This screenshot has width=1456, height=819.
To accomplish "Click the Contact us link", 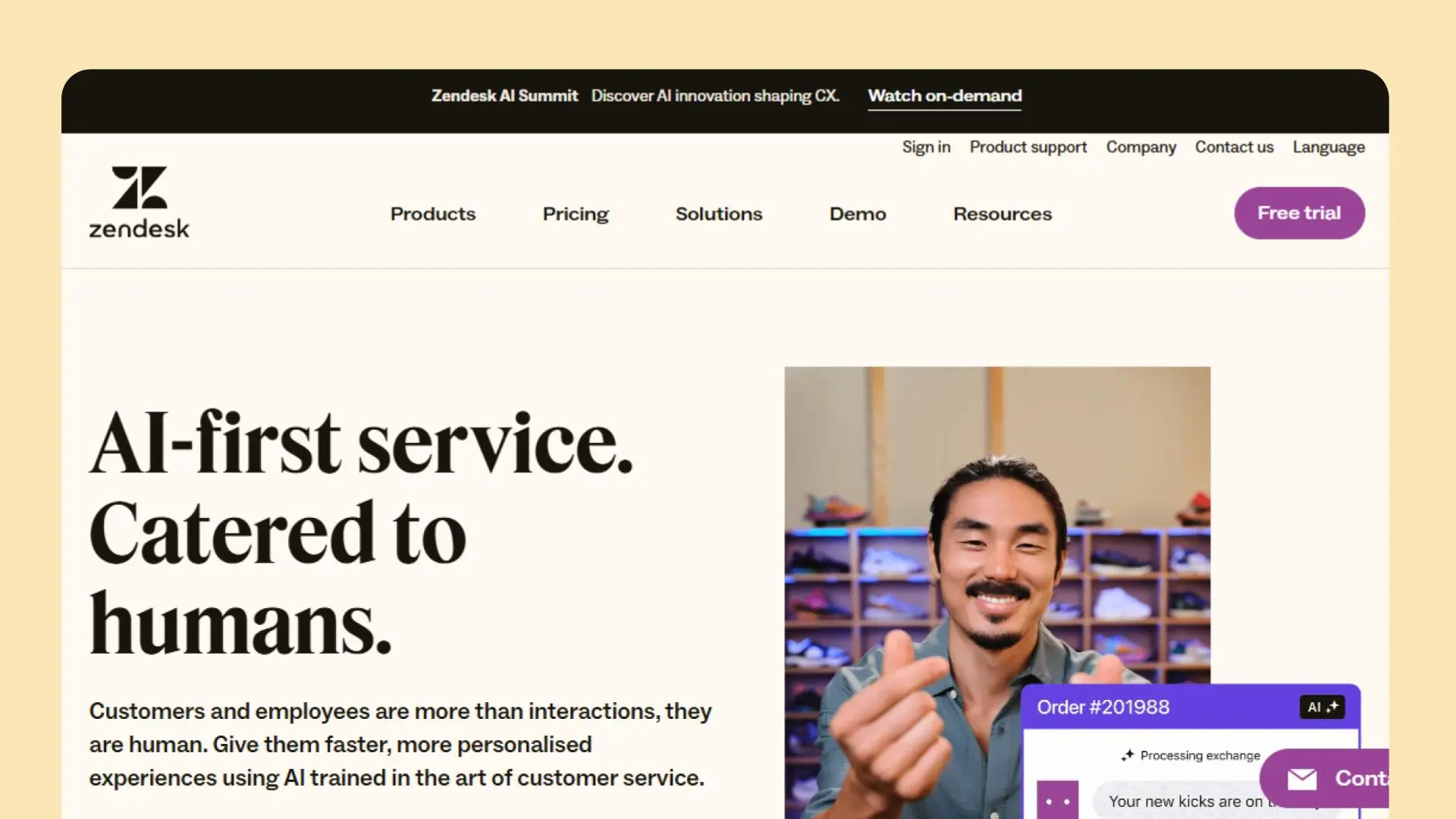I will point(1234,147).
